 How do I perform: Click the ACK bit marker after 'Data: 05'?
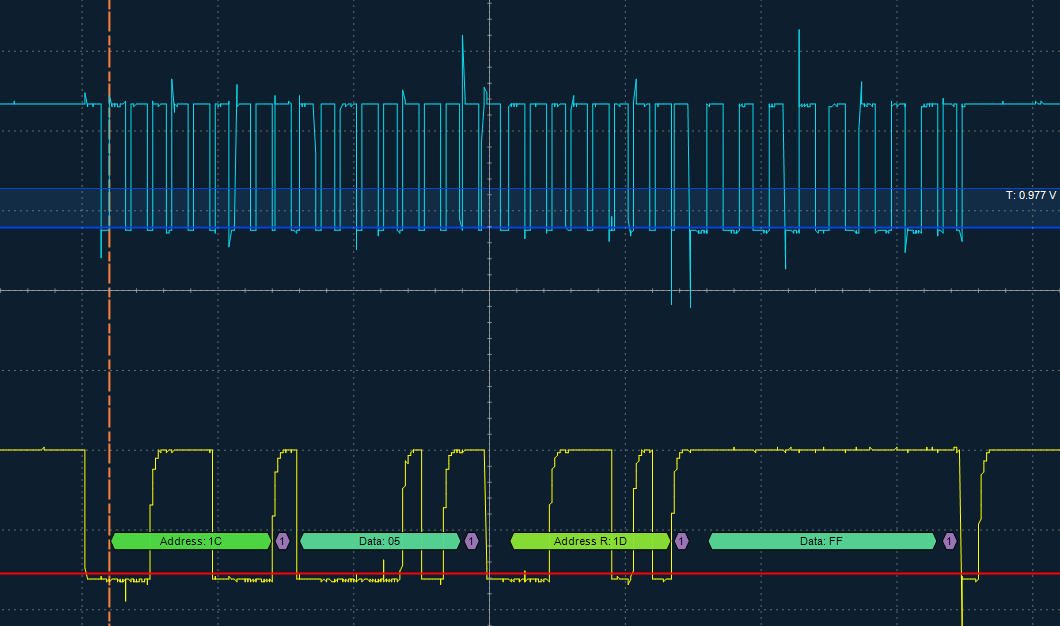(x=471, y=541)
